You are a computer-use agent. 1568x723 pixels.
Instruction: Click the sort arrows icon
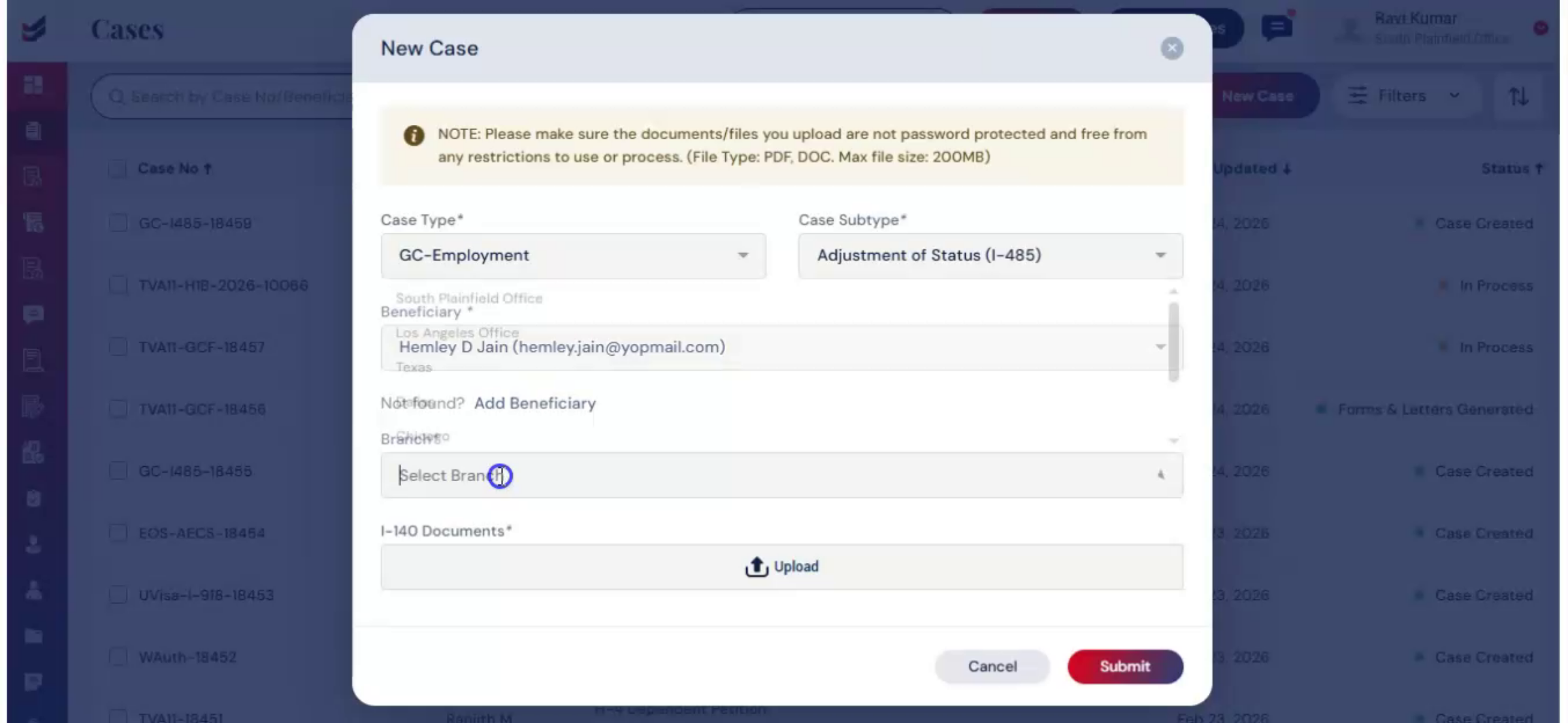pos(1518,97)
